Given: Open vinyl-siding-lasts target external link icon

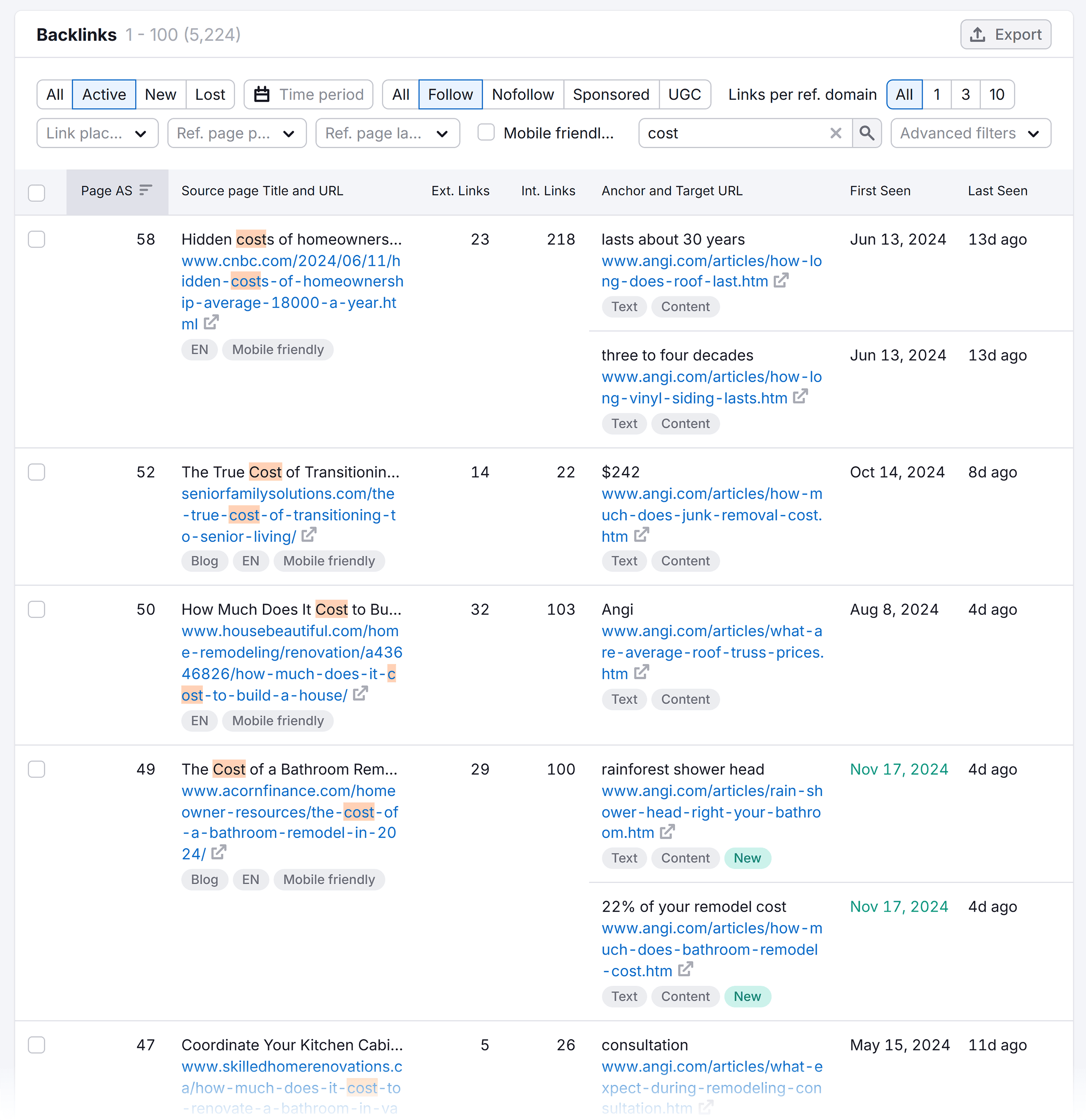Looking at the screenshot, I should [x=801, y=396].
